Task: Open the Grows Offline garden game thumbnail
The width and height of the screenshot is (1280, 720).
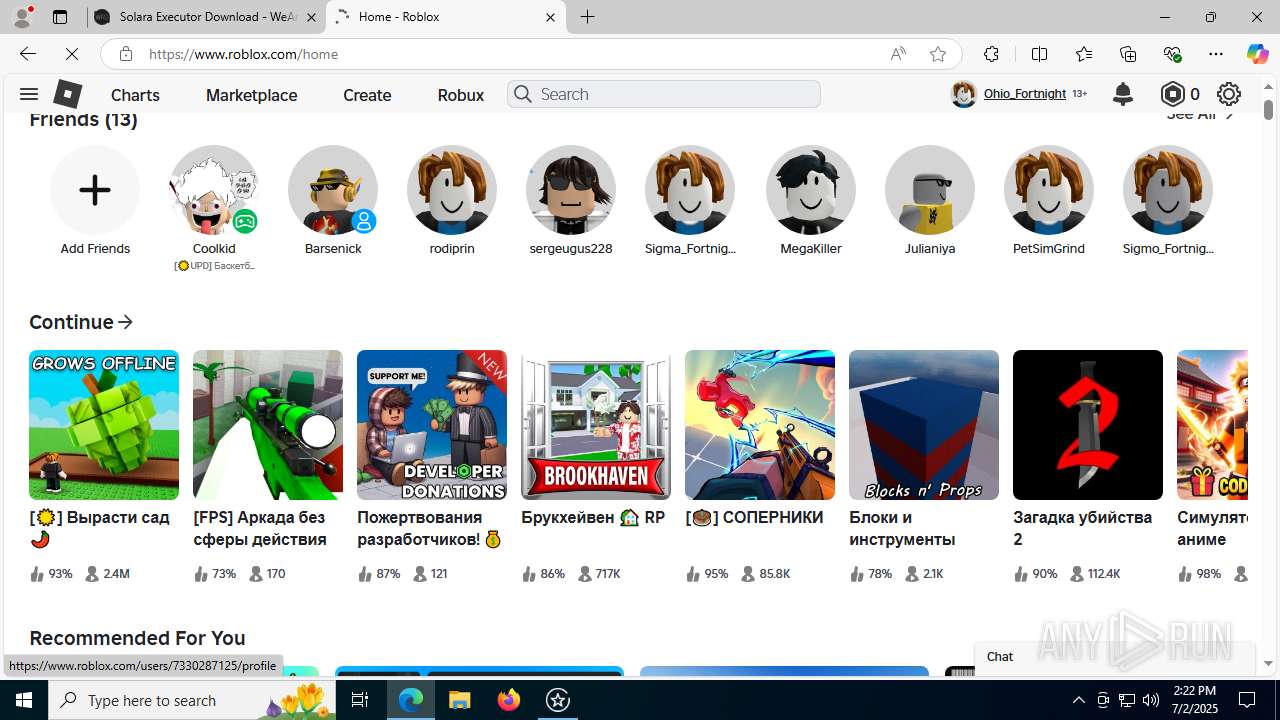Action: pos(104,425)
